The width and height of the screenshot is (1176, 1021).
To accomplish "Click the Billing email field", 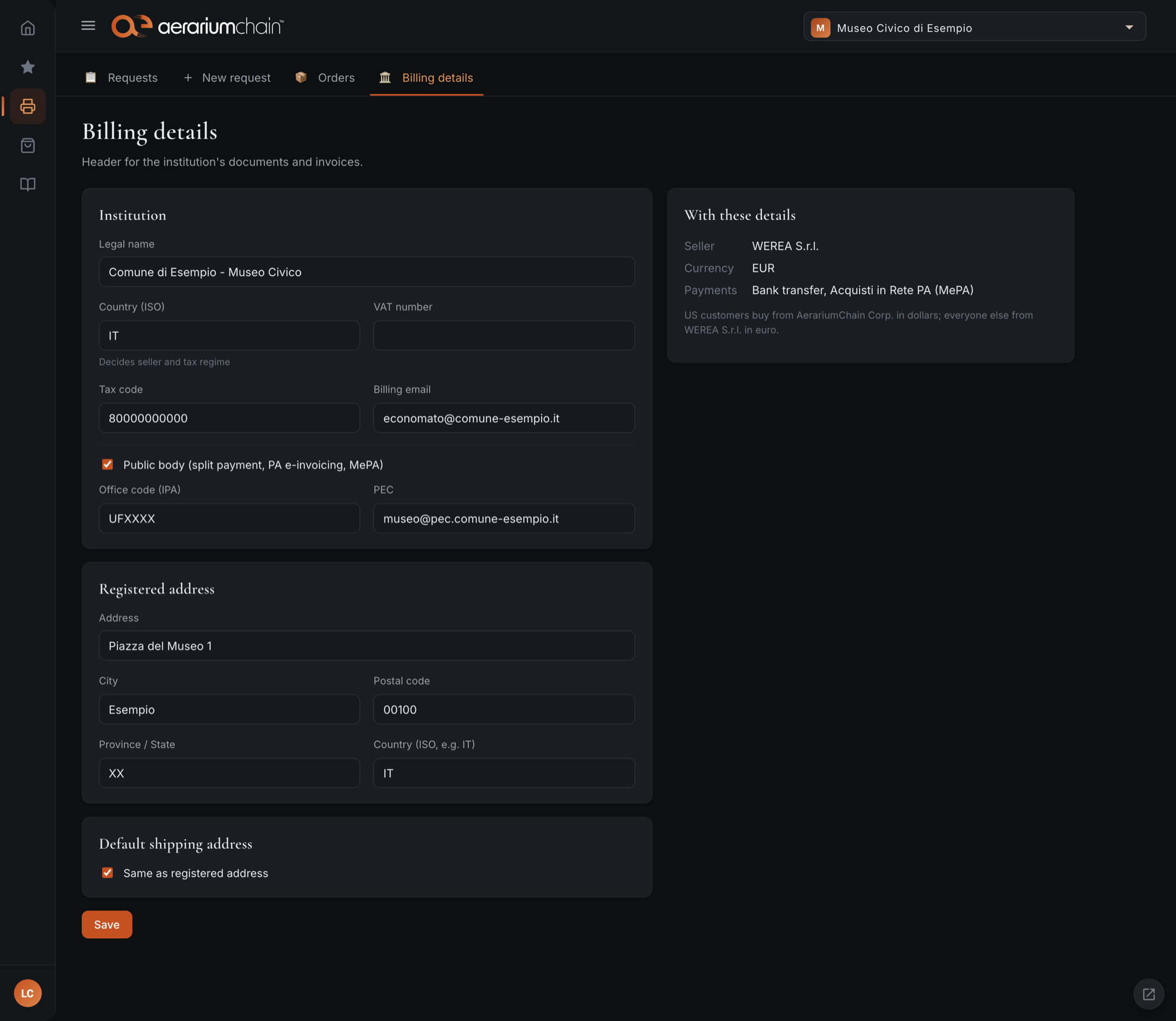I will (x=504, y=418).
